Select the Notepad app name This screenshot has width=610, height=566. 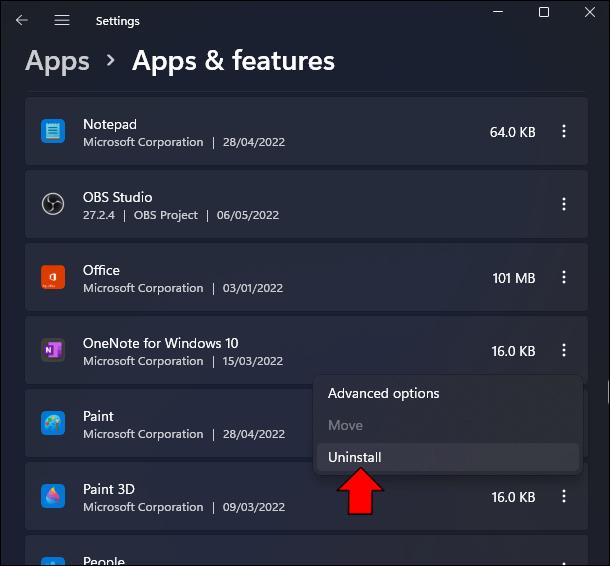click(110, 124)
